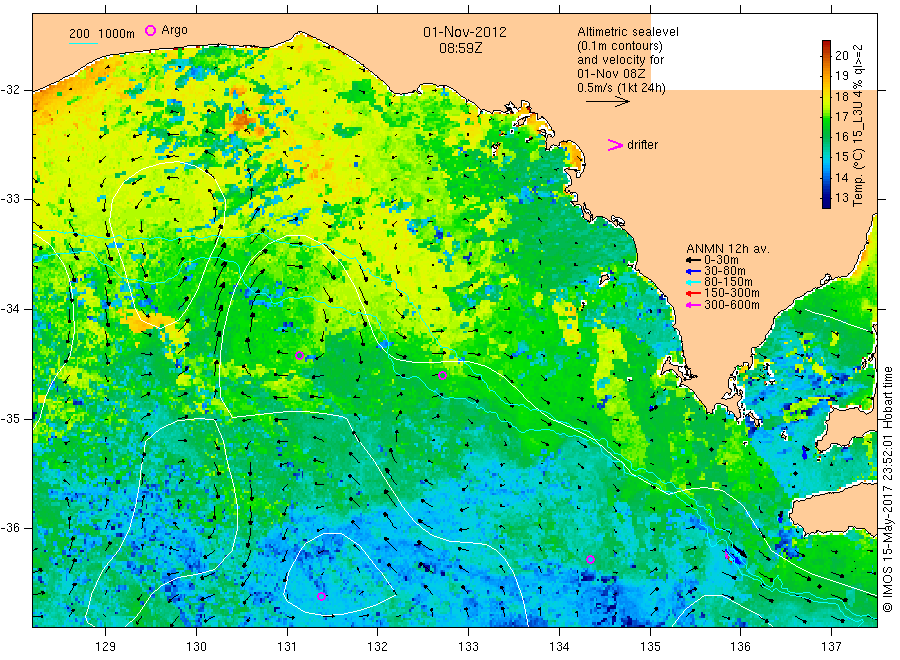Click the '136' longitude axis label

tap(740, 647)
